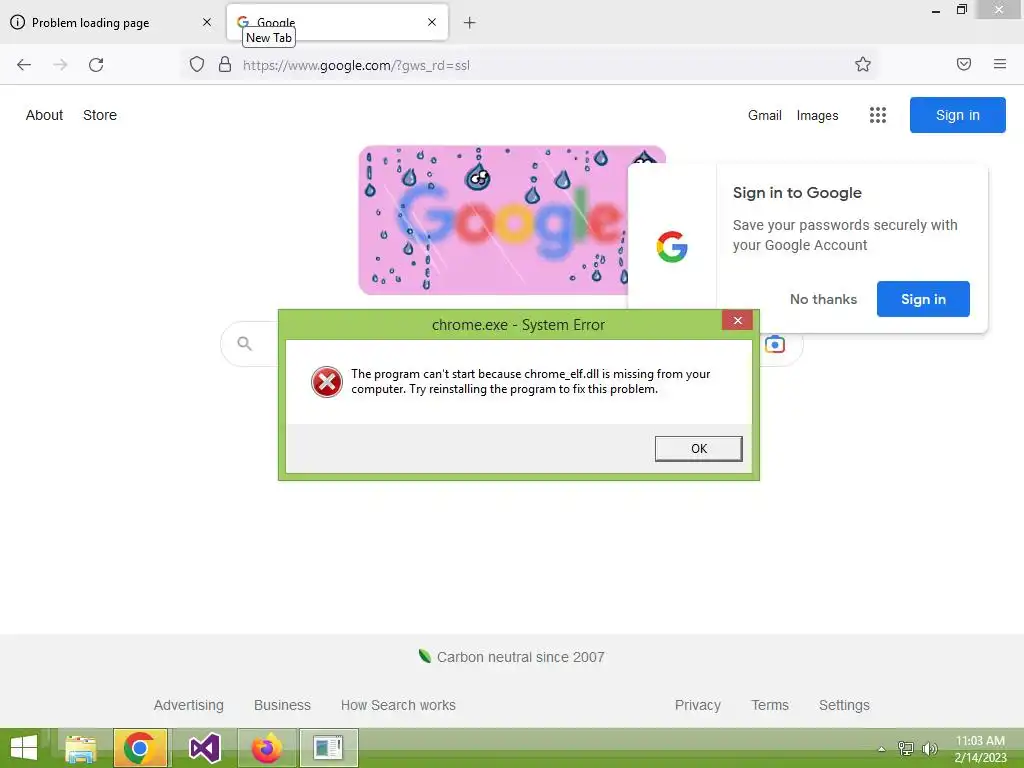Open the Gmail link
Image resolution: width=1024 pixels, height=768 pixels.
point(765,116)
